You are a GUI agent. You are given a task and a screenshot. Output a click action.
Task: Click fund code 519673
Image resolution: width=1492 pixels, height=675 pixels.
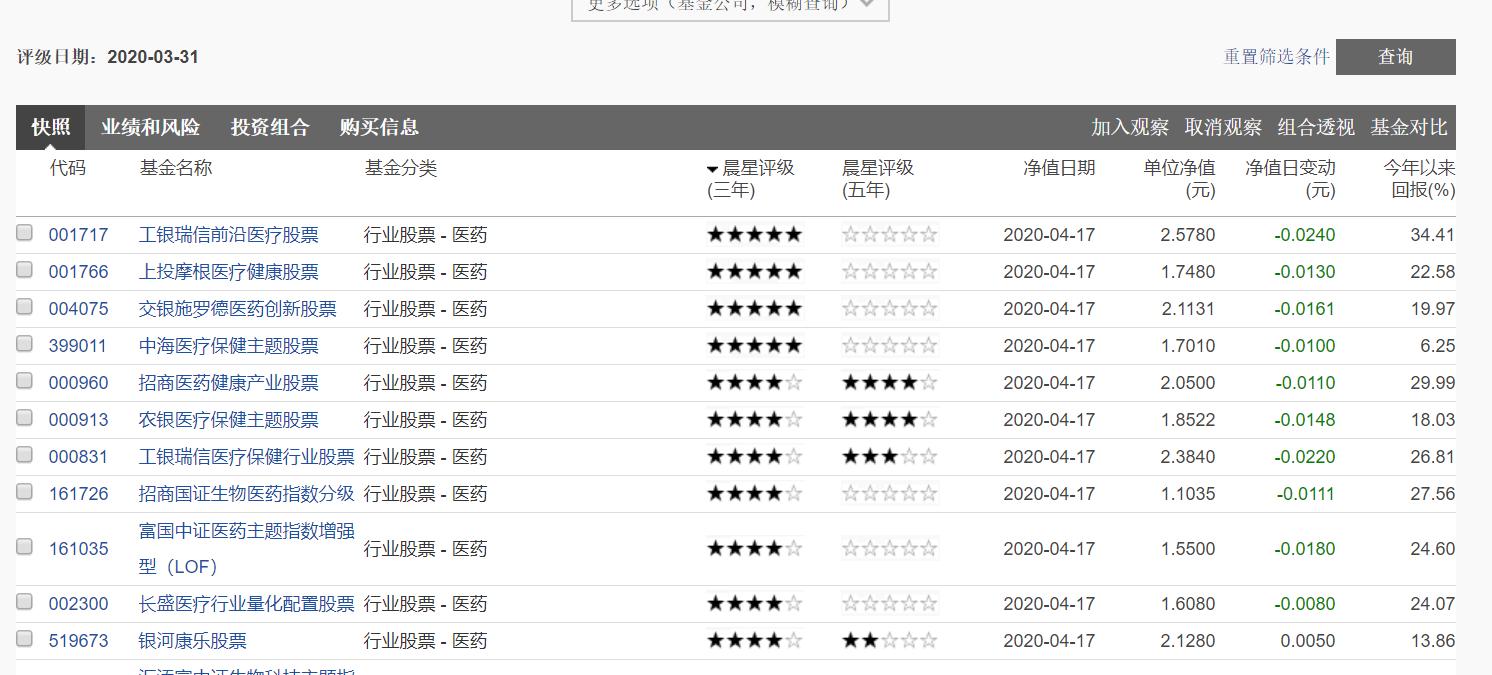point(78,641)
